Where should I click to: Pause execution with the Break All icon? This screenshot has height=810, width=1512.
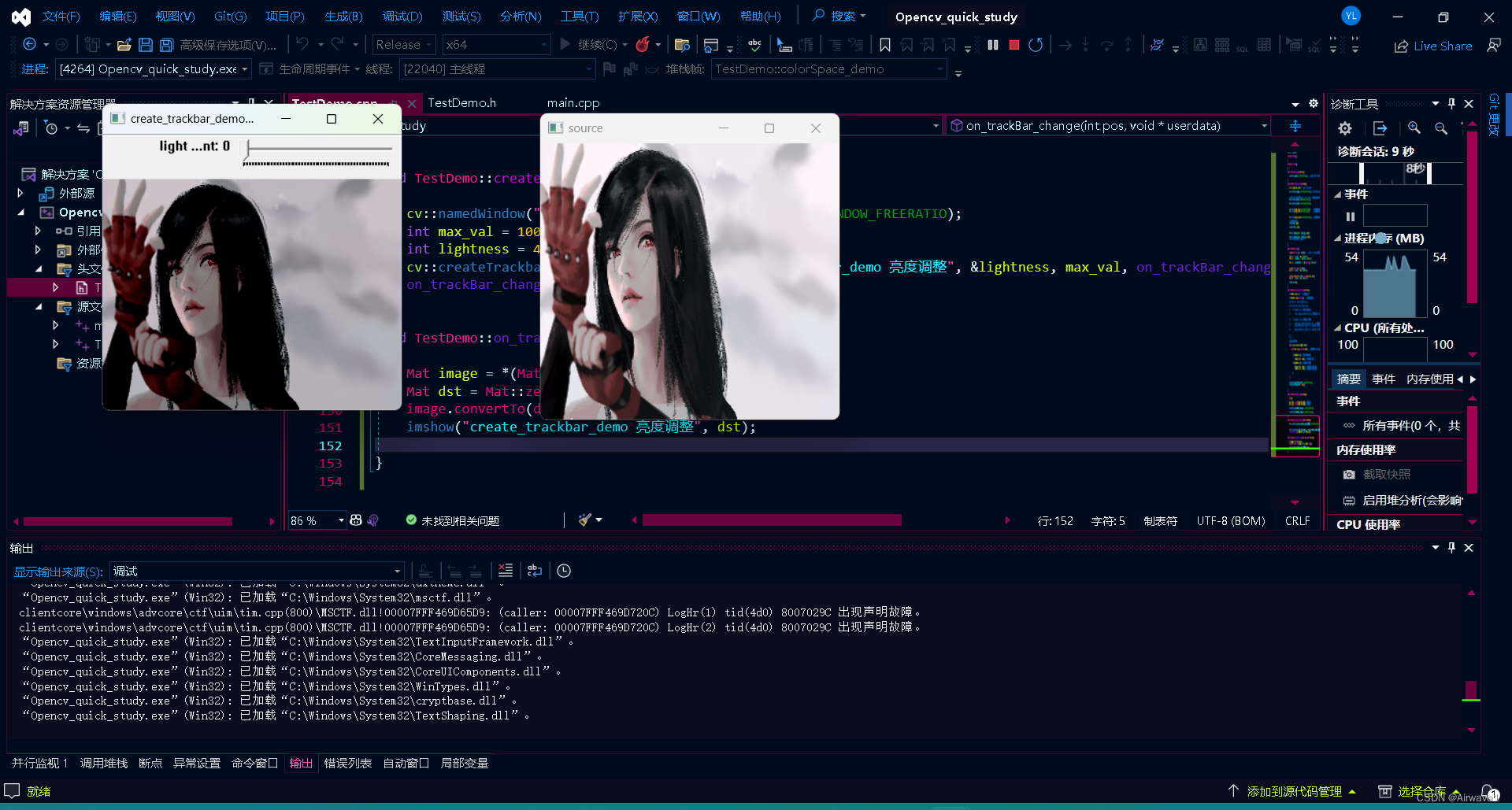pos(993,45)
